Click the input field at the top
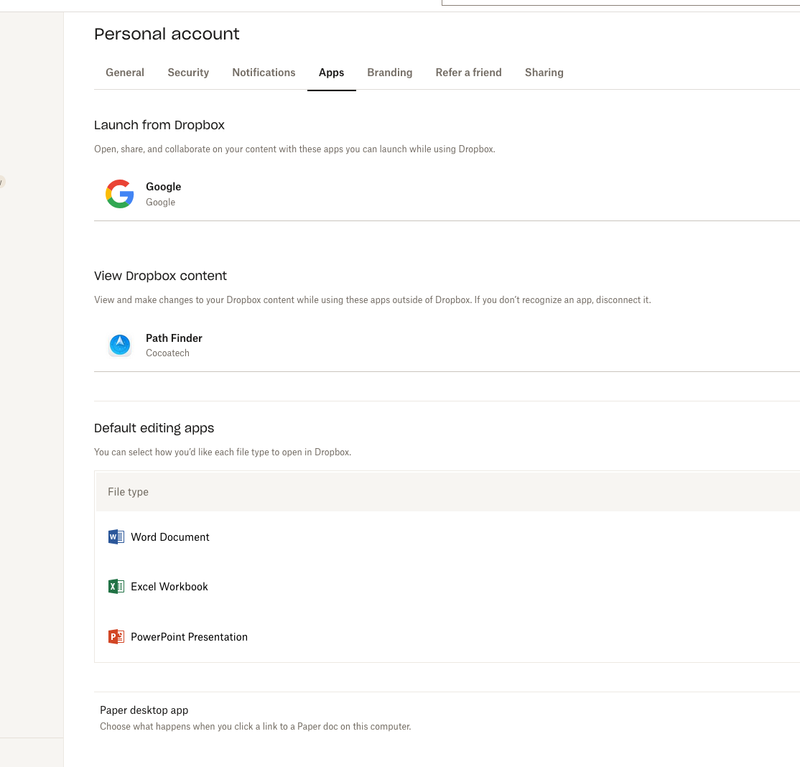 point(620,3)
